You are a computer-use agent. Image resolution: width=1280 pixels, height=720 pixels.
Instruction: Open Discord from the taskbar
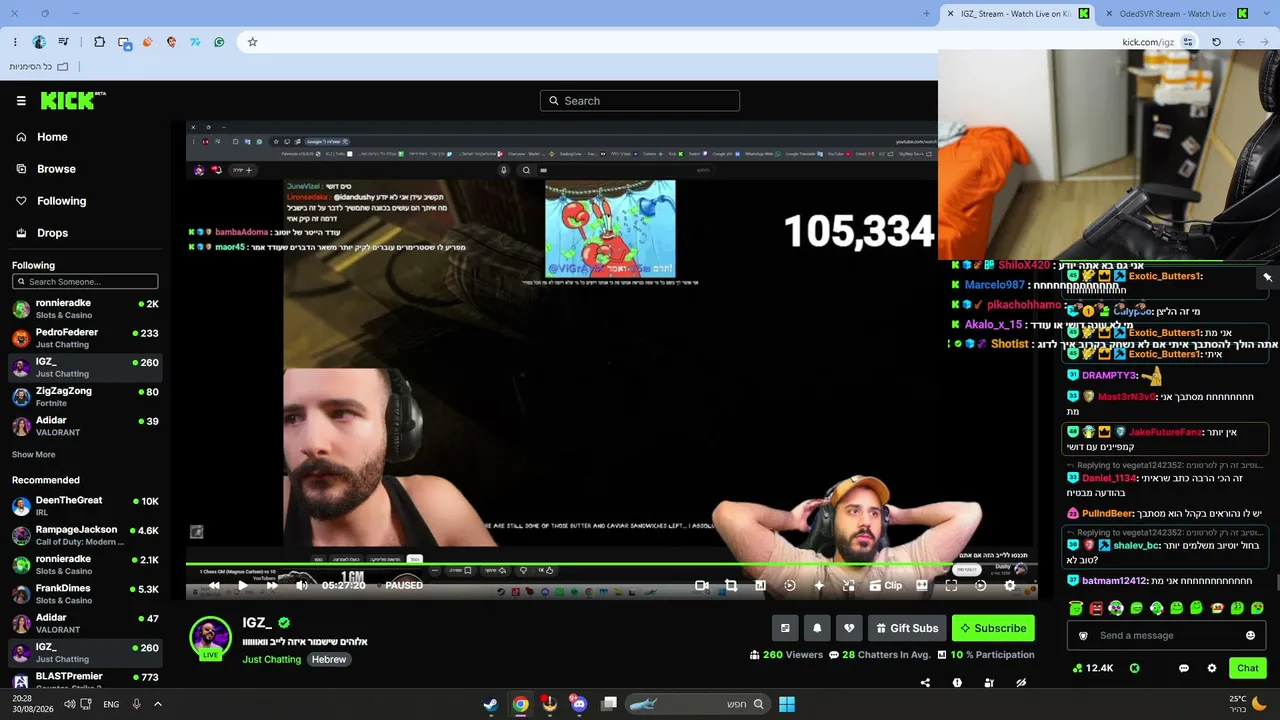click(579, 704)
